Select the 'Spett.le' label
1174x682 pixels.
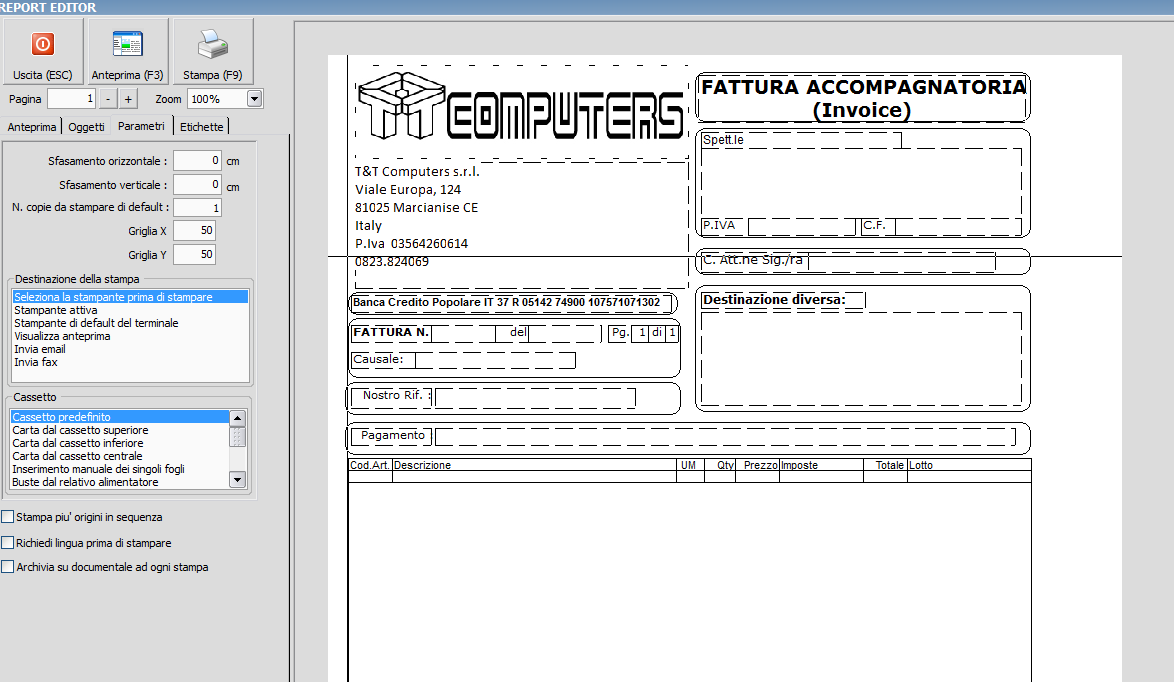(723, 139)
